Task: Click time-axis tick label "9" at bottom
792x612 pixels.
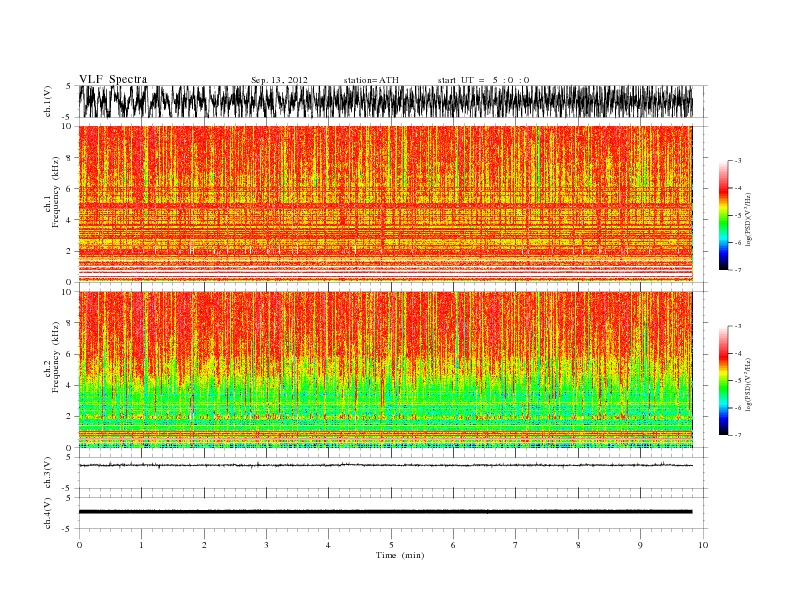Action: click(x=640, y=545)
